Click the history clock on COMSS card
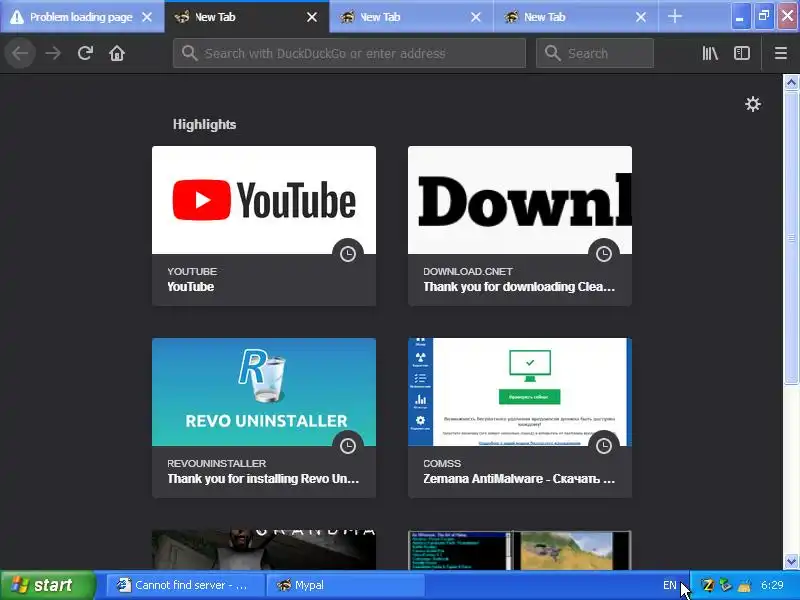Viewport: 800px width, 600px height. pyautogui.click(x=604, y=446)
